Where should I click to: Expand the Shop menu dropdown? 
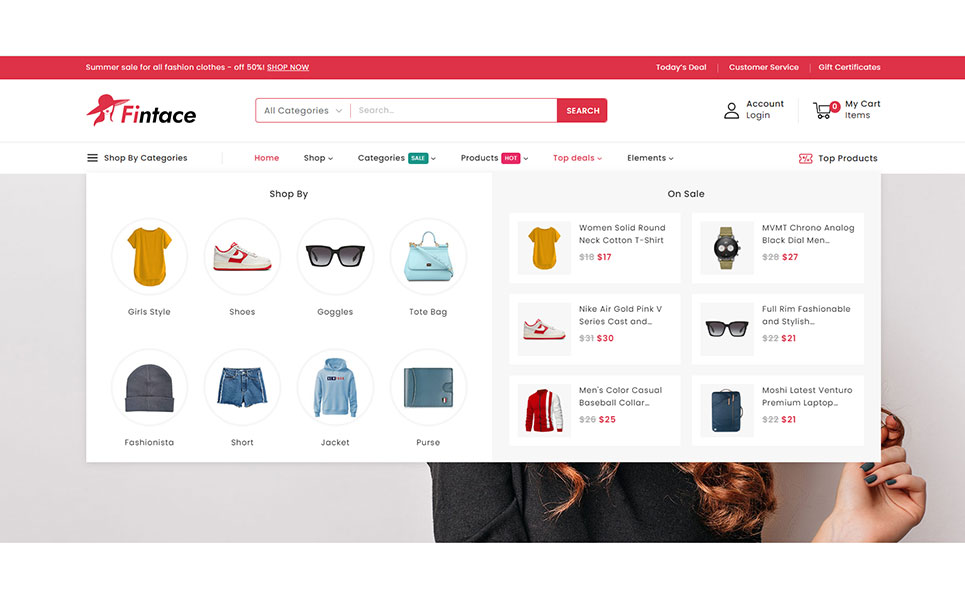(318, 158)
